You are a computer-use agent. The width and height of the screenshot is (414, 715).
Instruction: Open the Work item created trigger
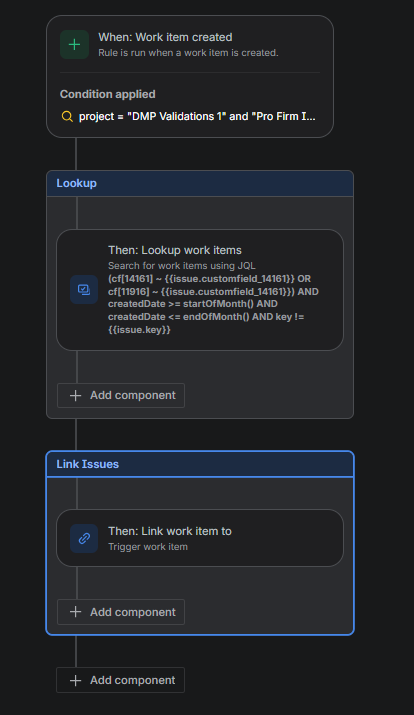coord(190,76)
